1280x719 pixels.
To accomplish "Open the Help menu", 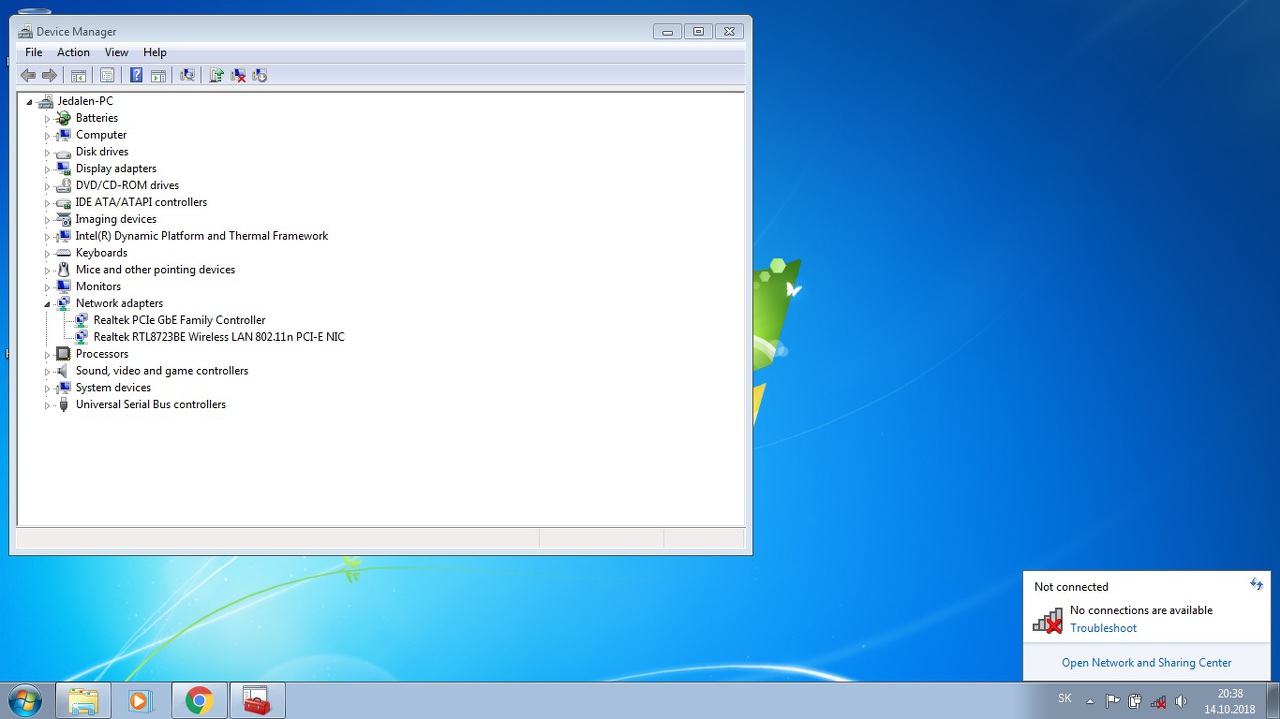I will (155, 52).
